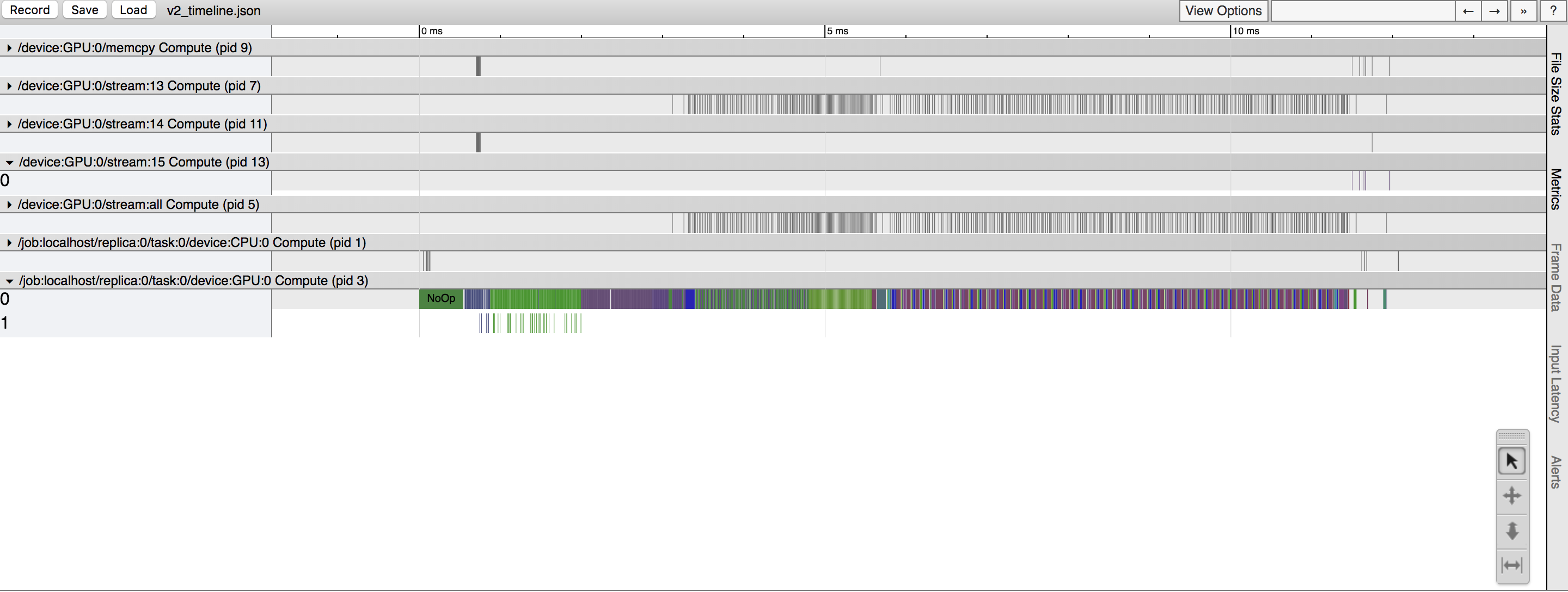This screenshot has height=592, width=1568.
Task: Click the Record button
Action: pos(29,10)
